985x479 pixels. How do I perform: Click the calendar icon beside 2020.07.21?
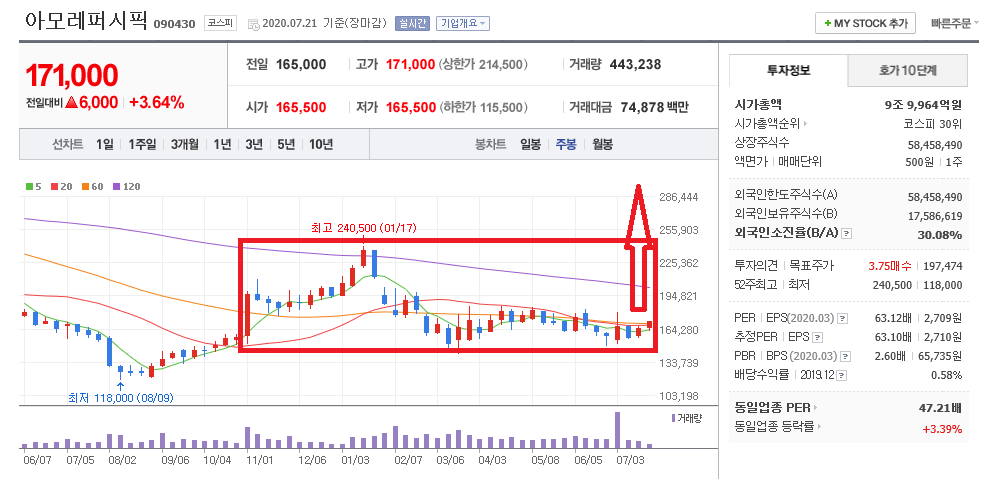pyautogui.click(x=254, y=24)
